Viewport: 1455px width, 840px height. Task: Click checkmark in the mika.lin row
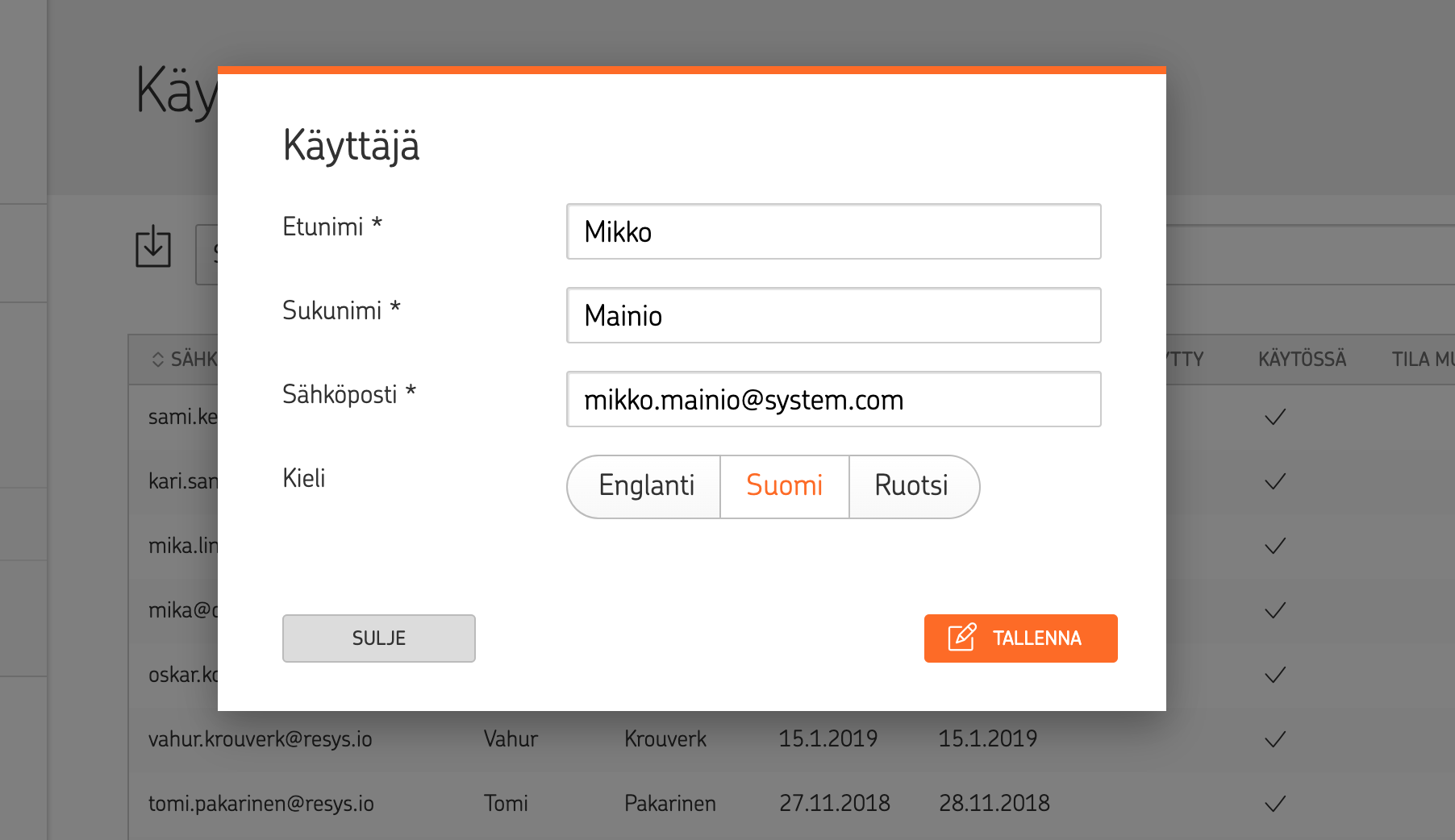1275,546
